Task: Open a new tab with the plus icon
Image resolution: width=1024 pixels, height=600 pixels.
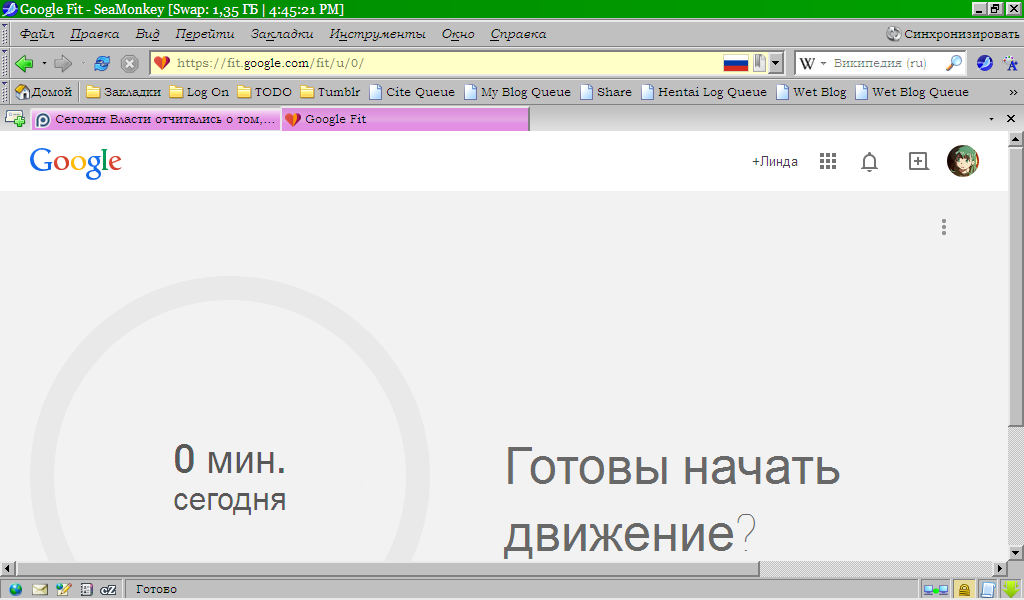Action: (x=14, y=119)
